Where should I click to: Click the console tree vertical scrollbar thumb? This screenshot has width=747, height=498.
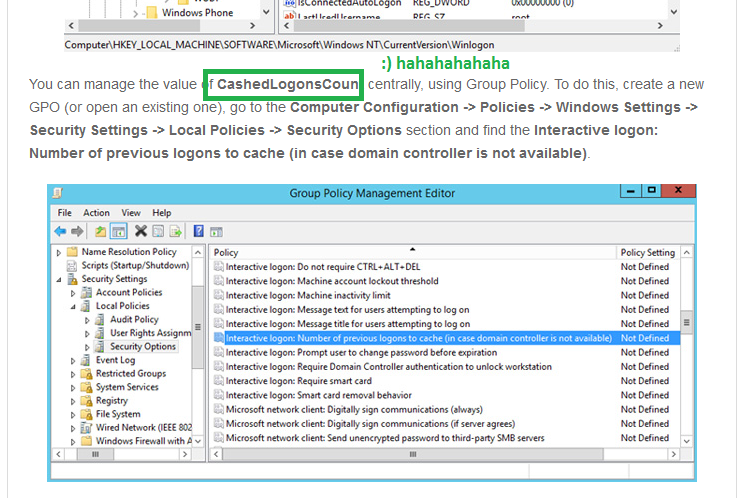point(198,327)
